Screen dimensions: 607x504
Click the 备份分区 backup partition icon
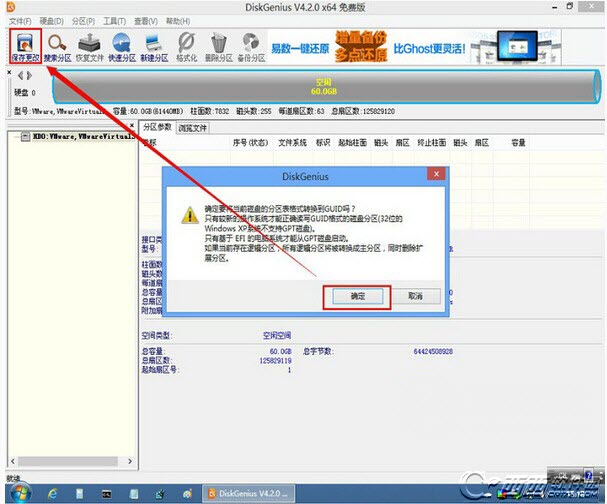coord(251,46)
